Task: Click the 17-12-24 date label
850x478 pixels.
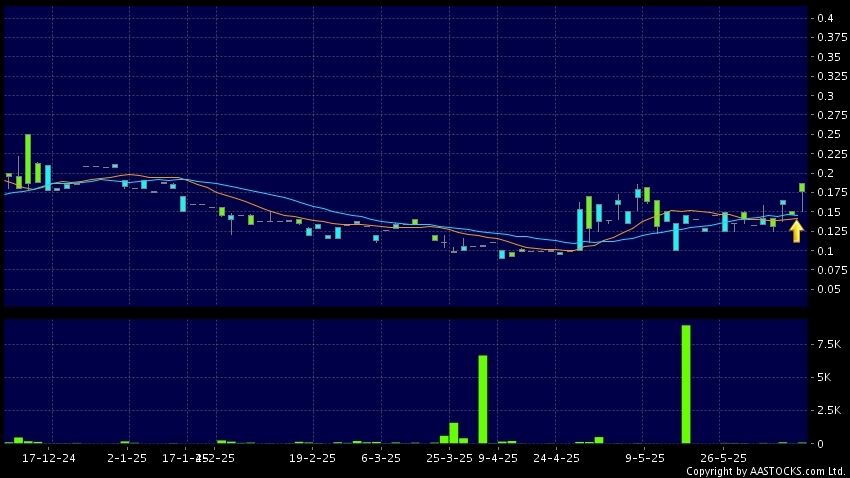Action: 49,458
